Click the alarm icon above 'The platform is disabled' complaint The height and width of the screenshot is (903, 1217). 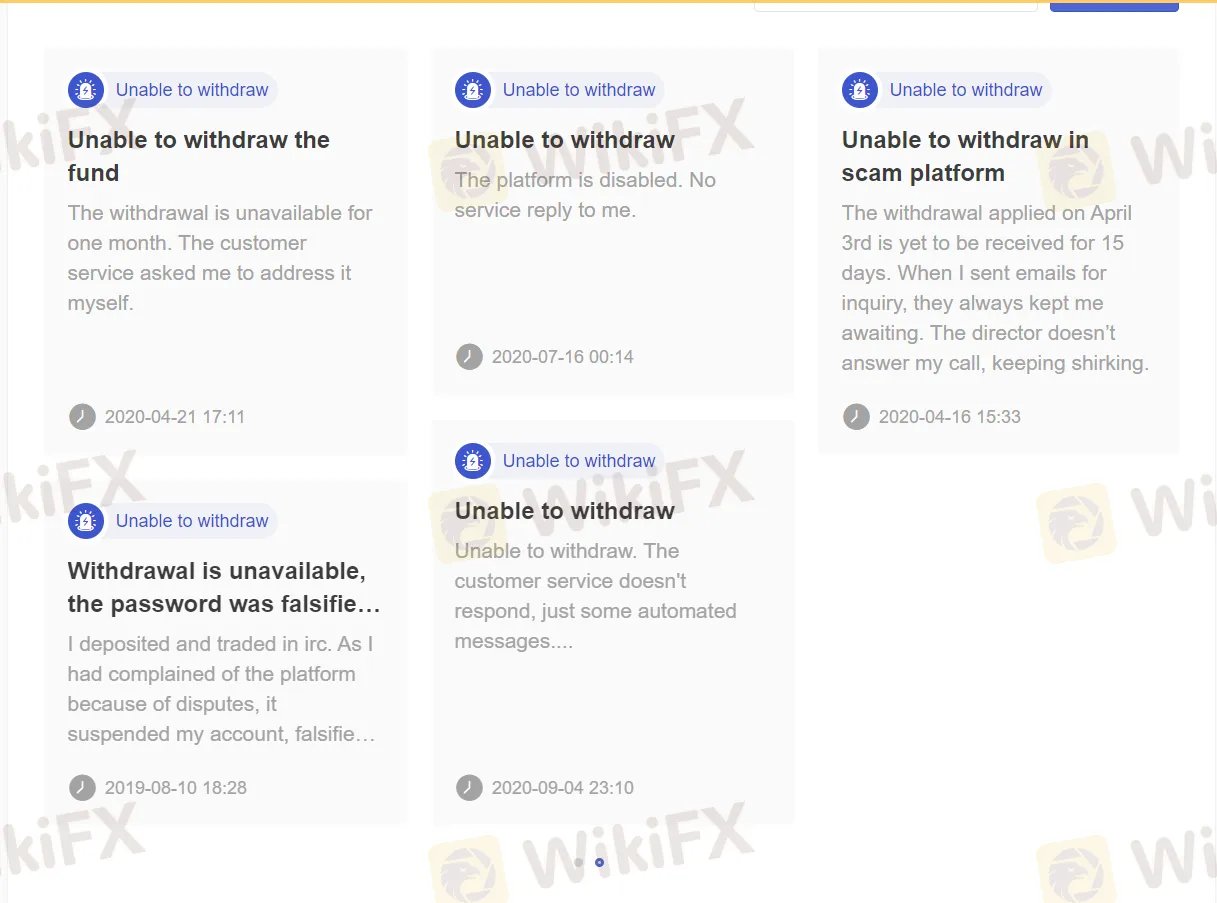tap(472, 89)
